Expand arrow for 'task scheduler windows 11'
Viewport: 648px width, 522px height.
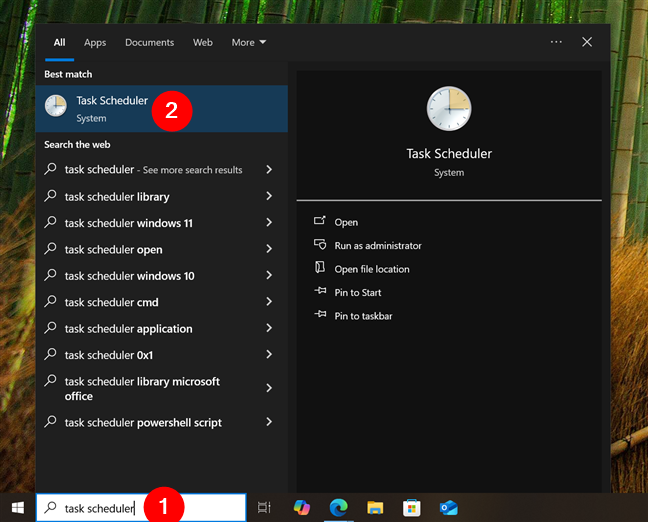click(269, 222)
